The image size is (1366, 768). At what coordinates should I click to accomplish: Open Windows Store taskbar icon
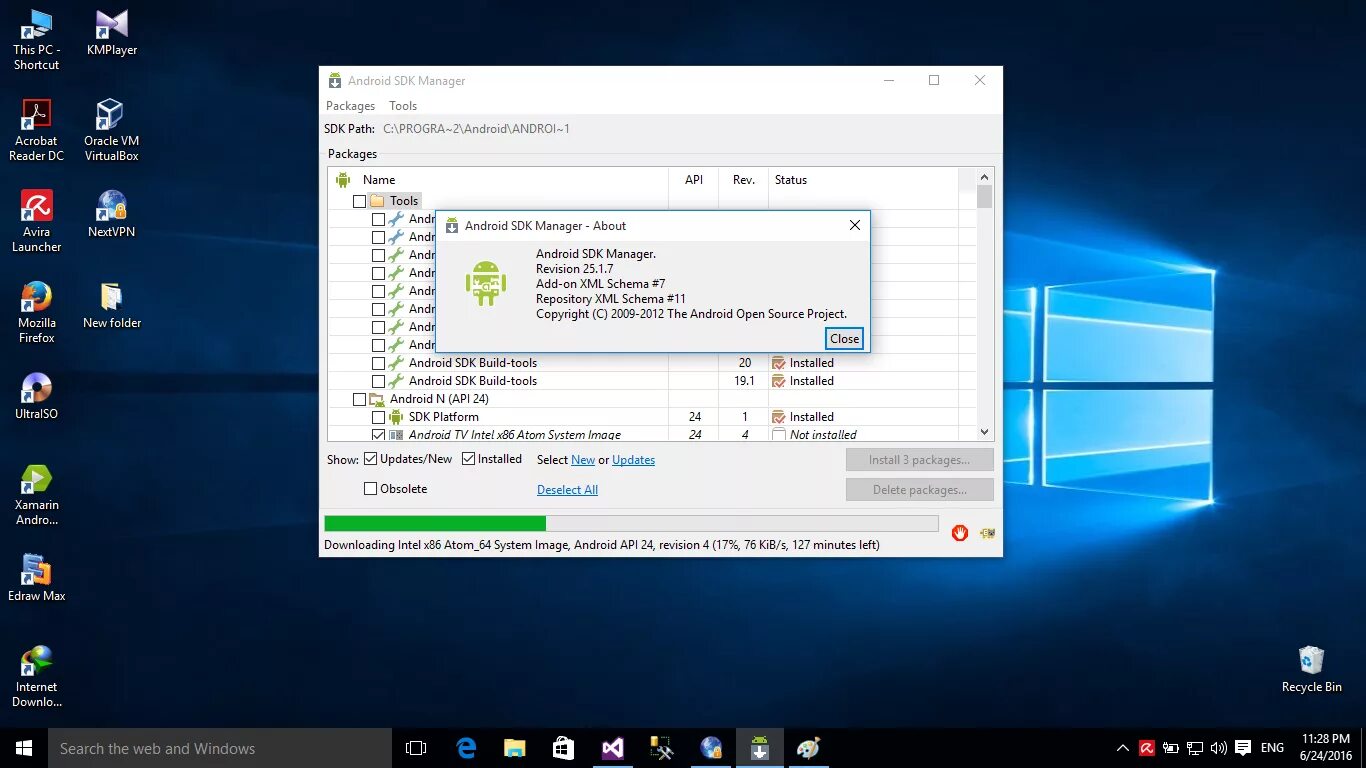pos(564,748)
